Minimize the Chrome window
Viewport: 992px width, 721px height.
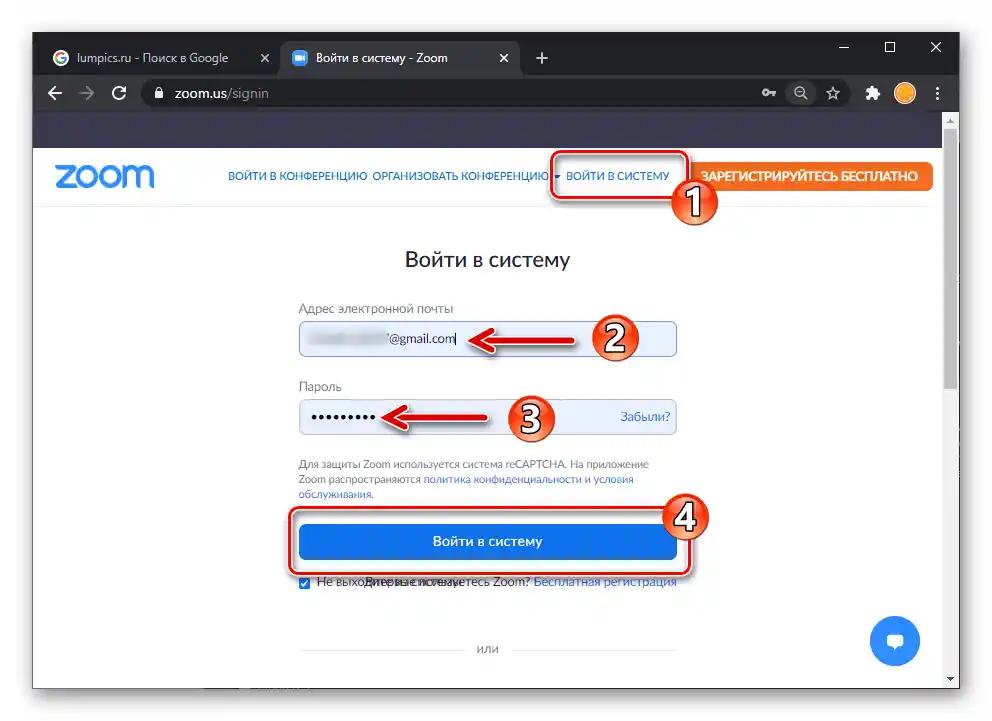[843, 47]
